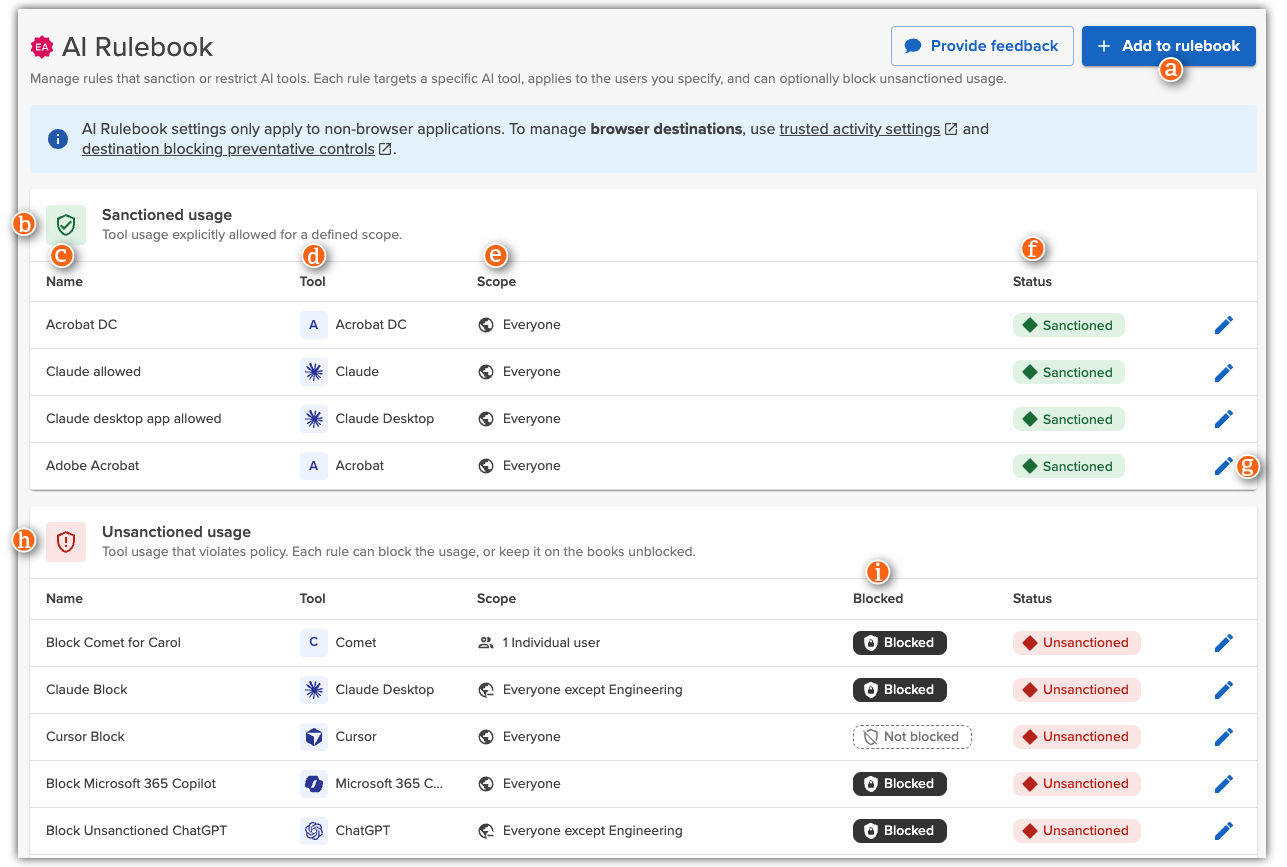
Task: Edit the Block Microsoft 365 Copilot rule
Action: (1224, 784)
